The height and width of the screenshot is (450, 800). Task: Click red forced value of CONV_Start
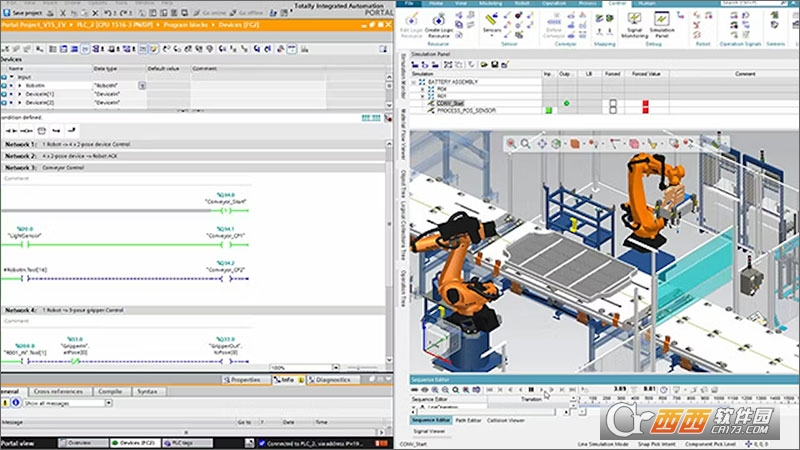point(645,104)
